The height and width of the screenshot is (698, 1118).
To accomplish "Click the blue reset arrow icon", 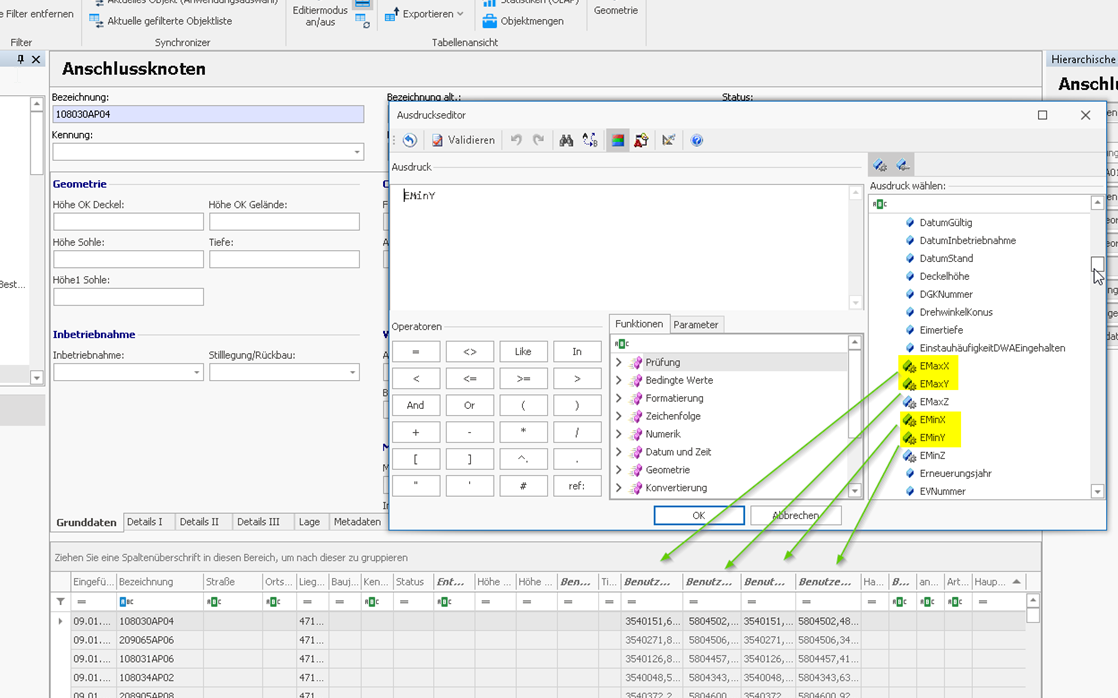I will point(409,141).
